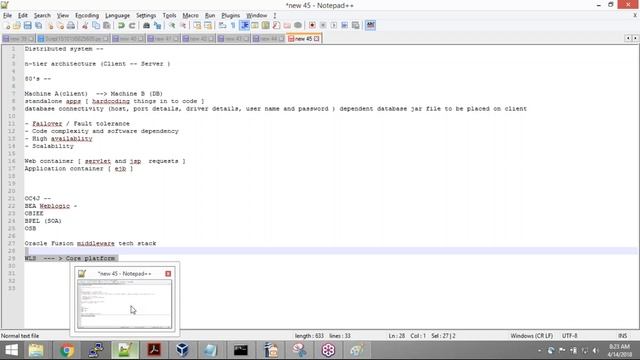
Task: Click the Windows (CR LF) status entry
Action: [x=531, y=336]
